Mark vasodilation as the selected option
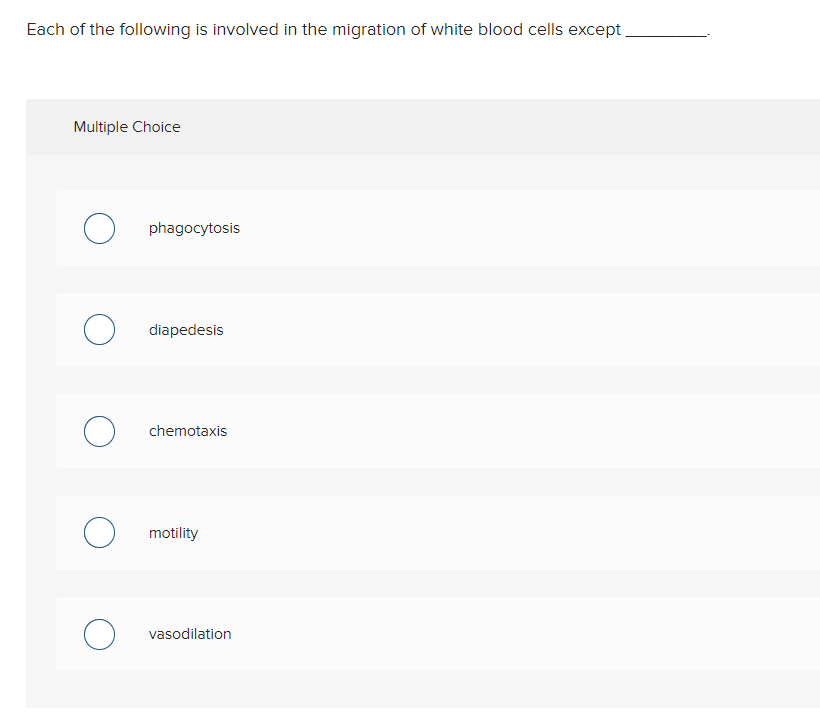The image size is (820, 726). point(99,634)
